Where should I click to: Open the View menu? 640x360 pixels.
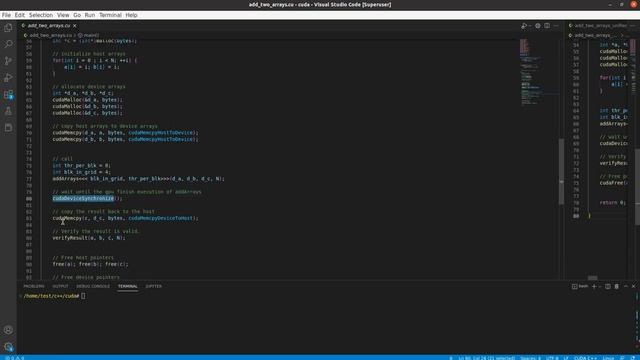click(63, 15)
